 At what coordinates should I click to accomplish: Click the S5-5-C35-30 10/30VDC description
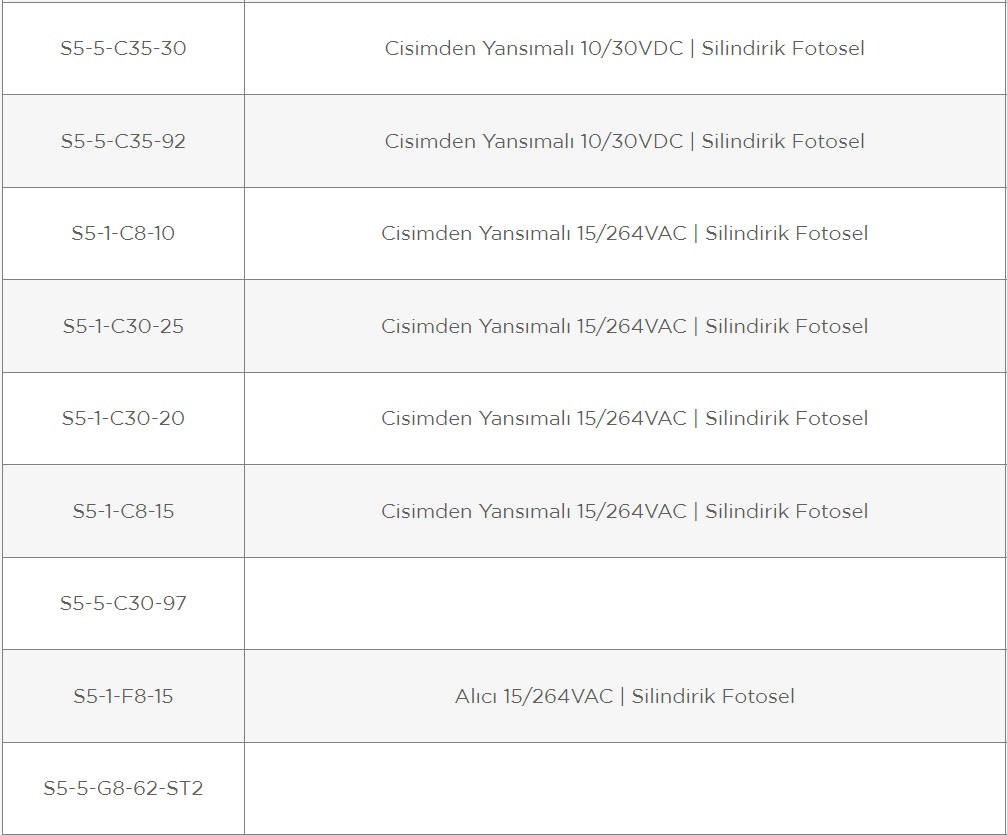coord(624,48)
